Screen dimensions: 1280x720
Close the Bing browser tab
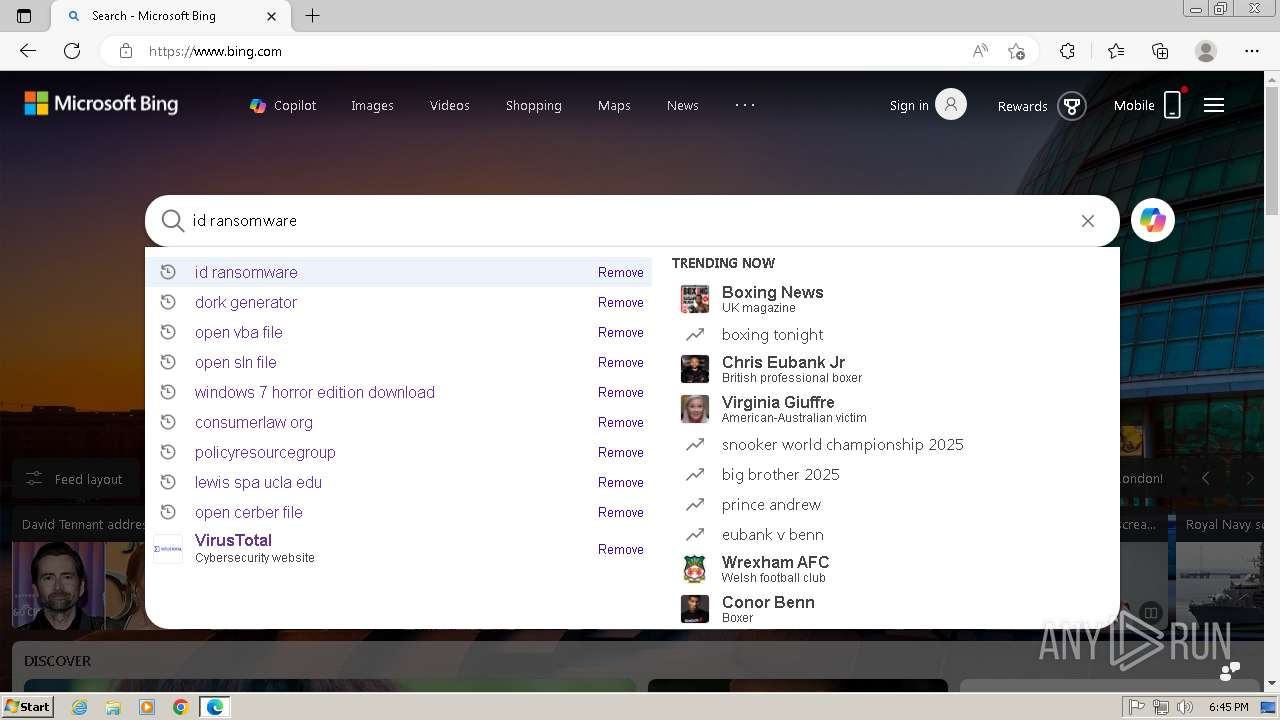pyautogui.click(x=272, y=16)
